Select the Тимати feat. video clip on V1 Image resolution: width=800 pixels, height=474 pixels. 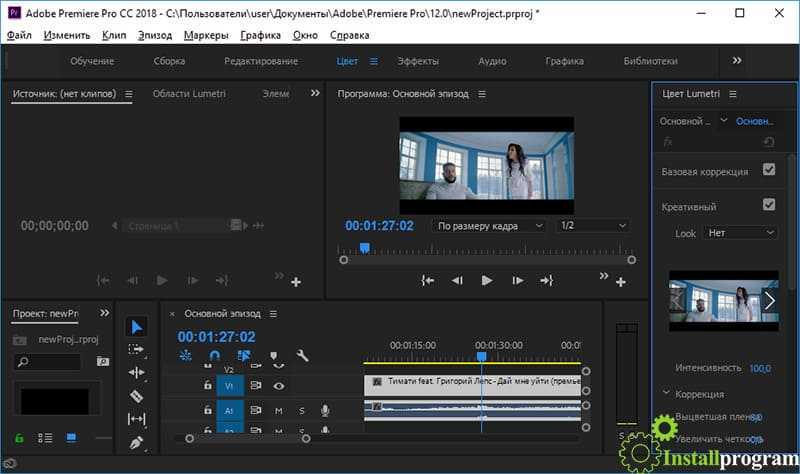[x=472, y=386]
